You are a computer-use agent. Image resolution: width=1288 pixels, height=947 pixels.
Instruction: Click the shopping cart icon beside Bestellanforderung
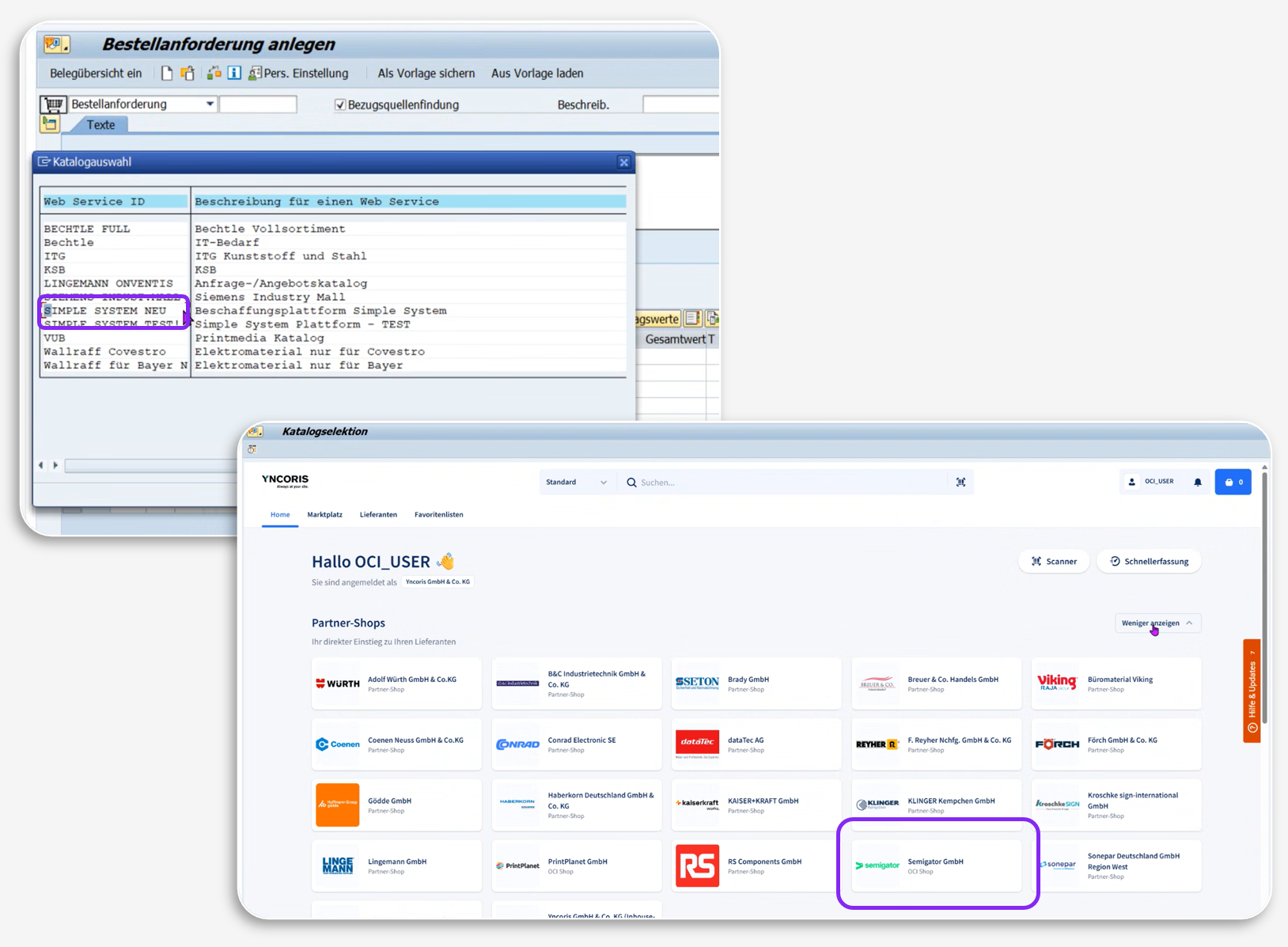(54, 104)
